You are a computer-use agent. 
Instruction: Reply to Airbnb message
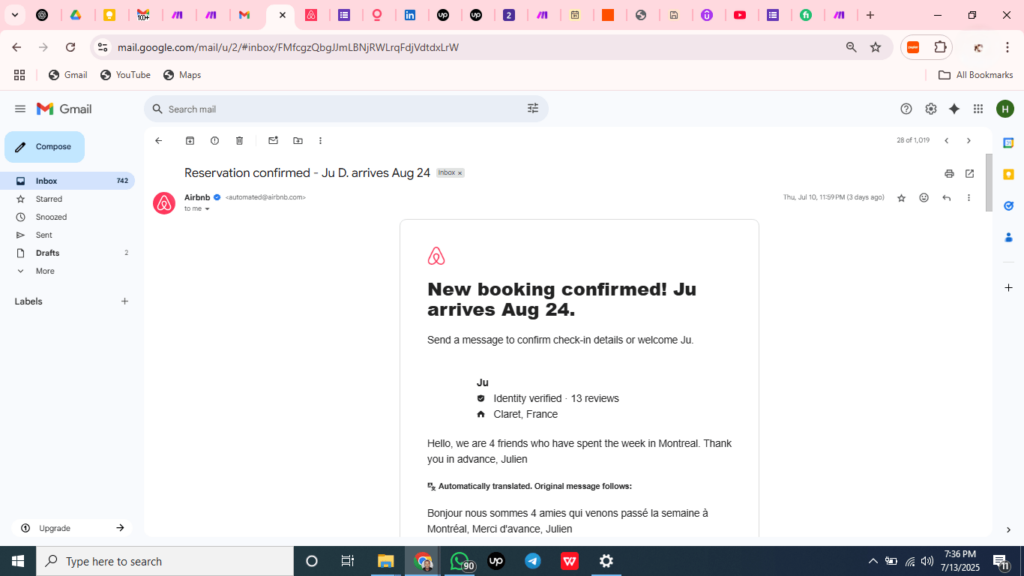point(946,198)
